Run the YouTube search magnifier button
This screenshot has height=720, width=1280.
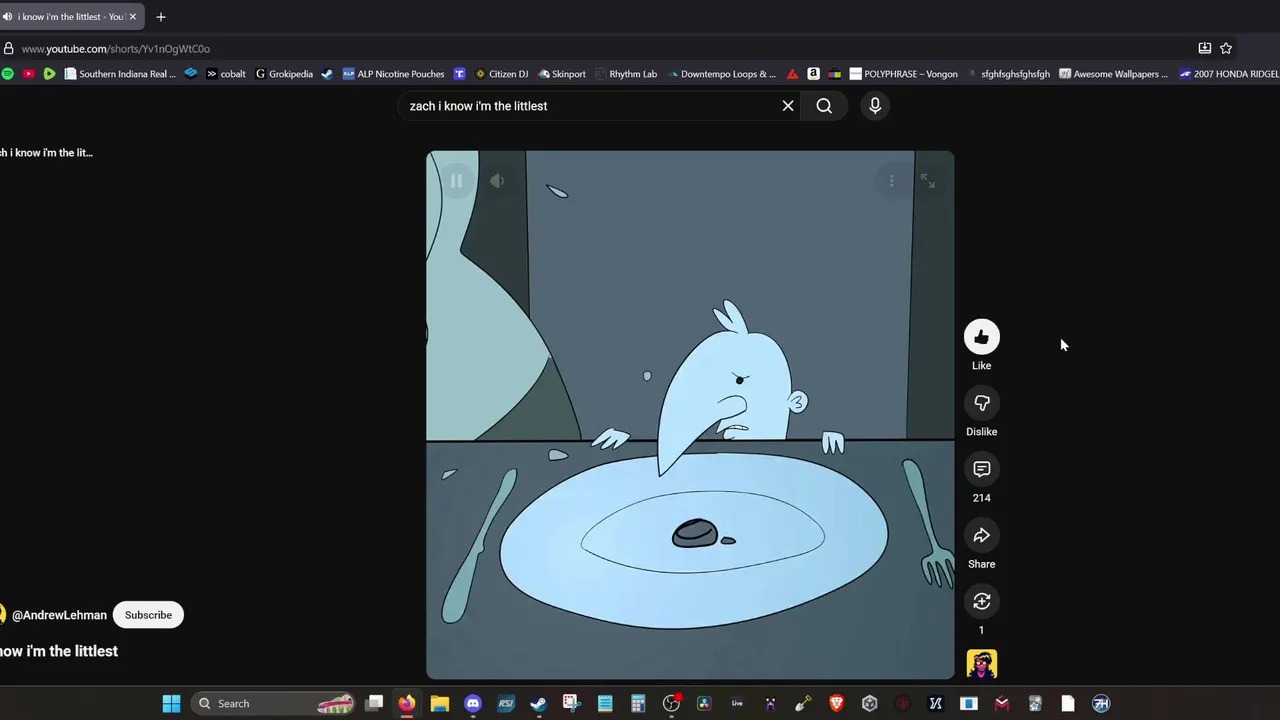[824, 106]
